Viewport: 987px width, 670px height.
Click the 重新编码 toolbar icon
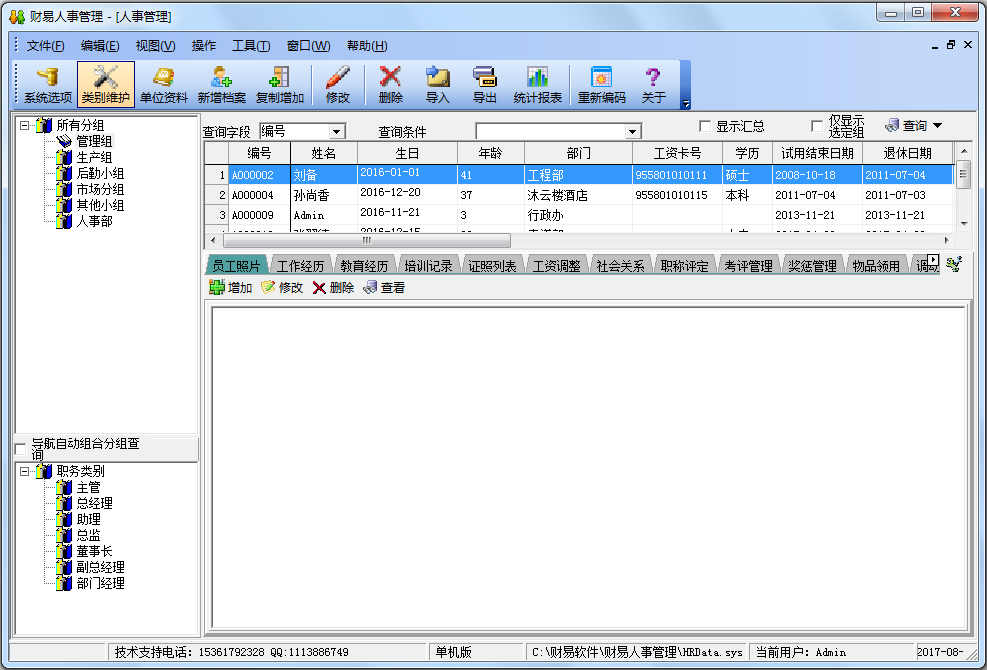pos(601,85)
